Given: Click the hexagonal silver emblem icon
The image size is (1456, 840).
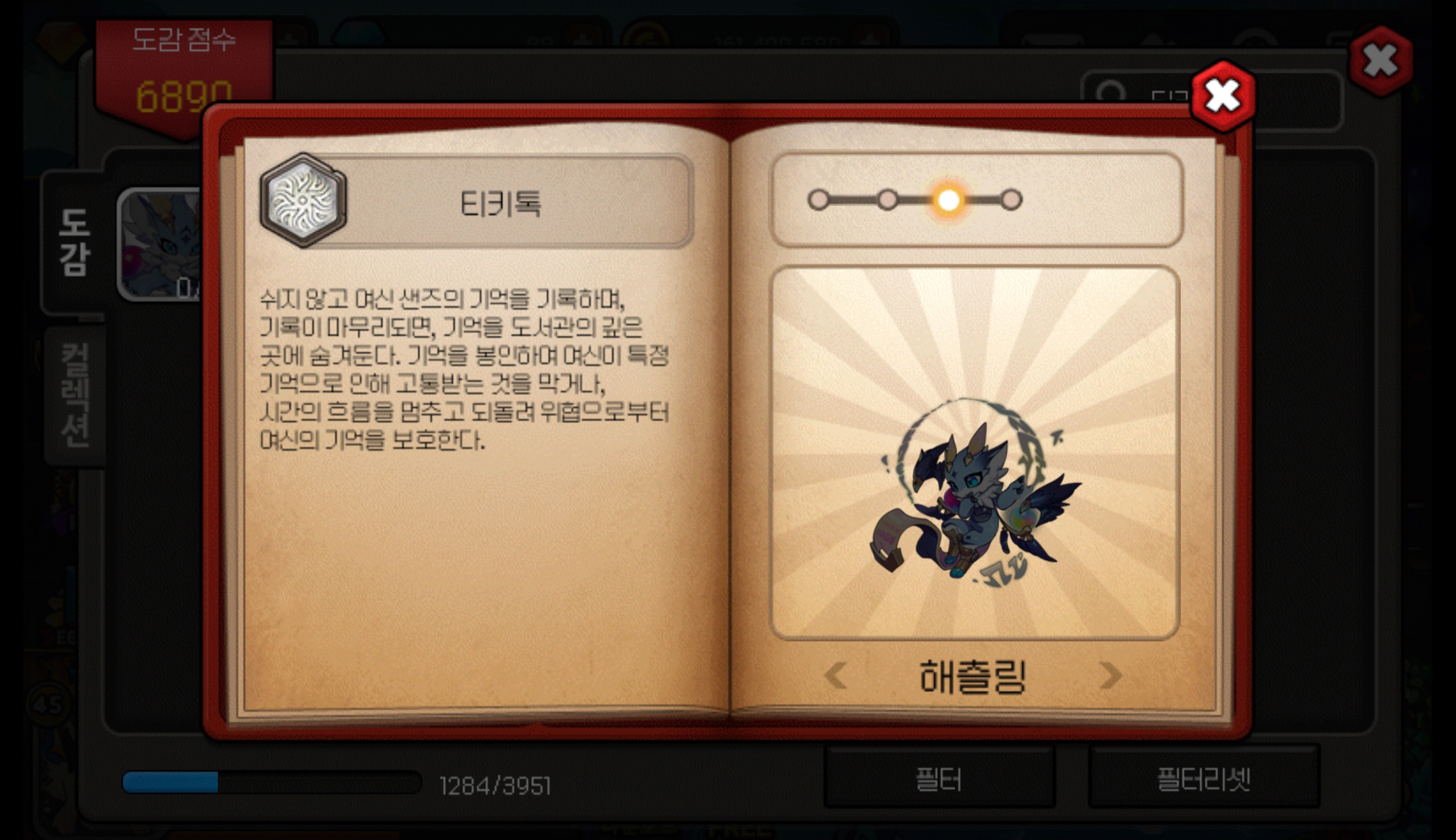Looking at the screenshot, I should [x=304, y=200].
